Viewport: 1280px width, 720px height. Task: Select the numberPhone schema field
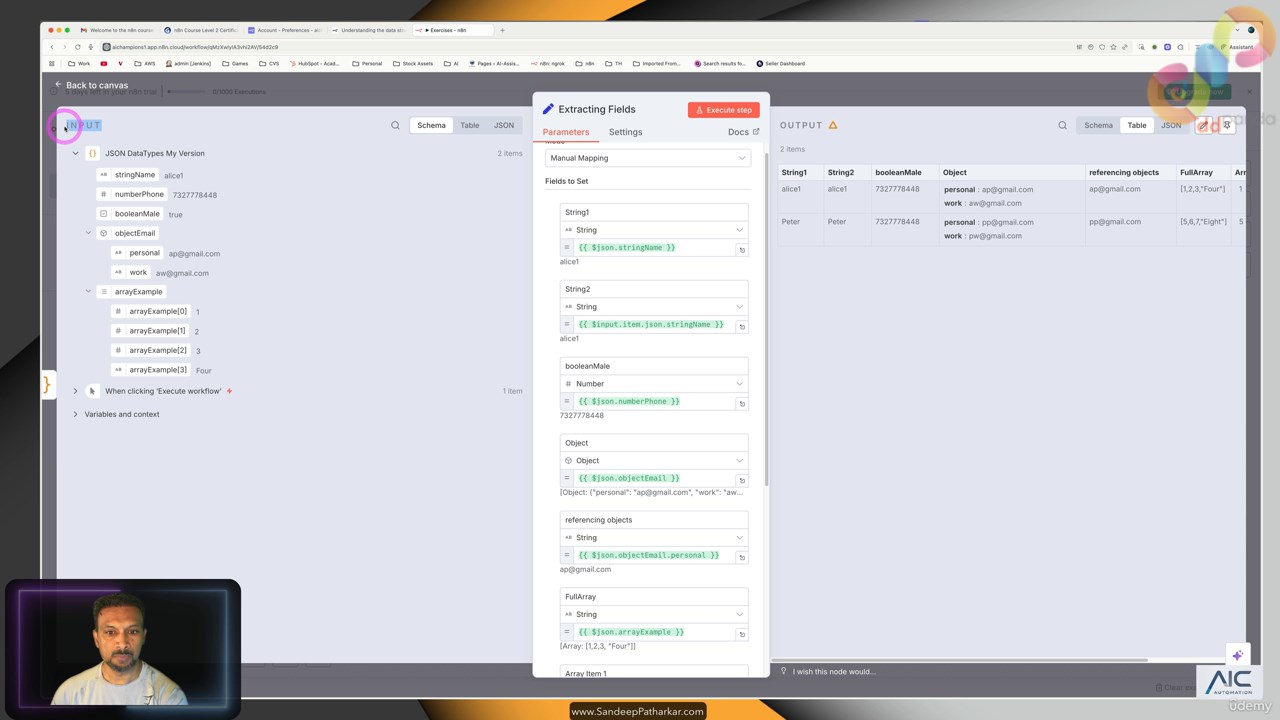pos(131,194)
